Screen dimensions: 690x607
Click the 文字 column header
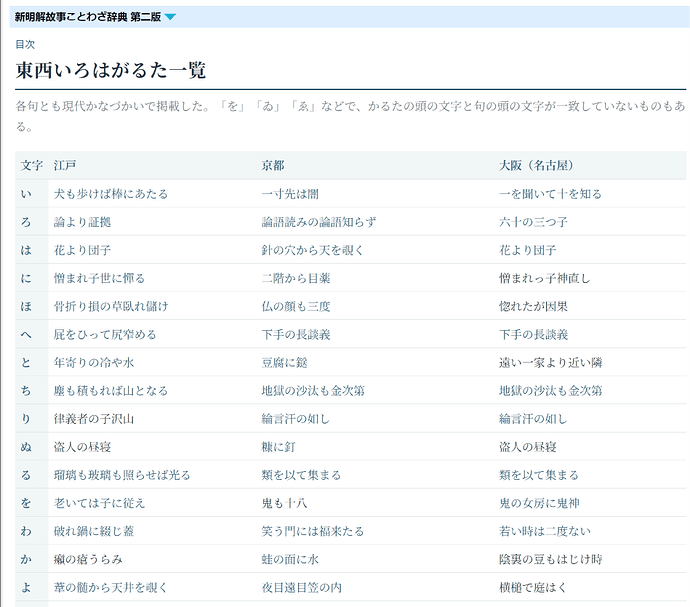pos(31,166)
